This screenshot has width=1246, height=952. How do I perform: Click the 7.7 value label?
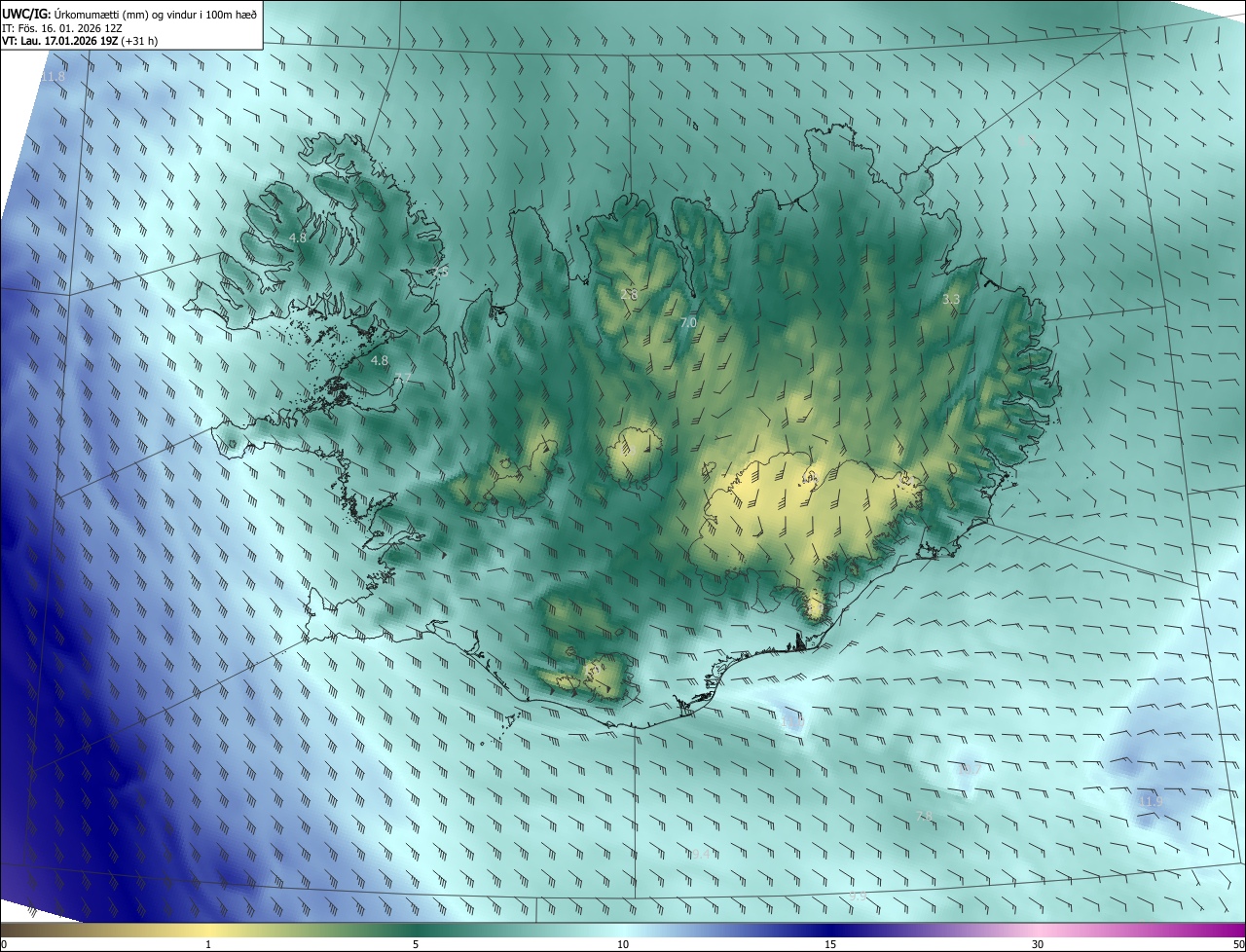pos(404,377)
